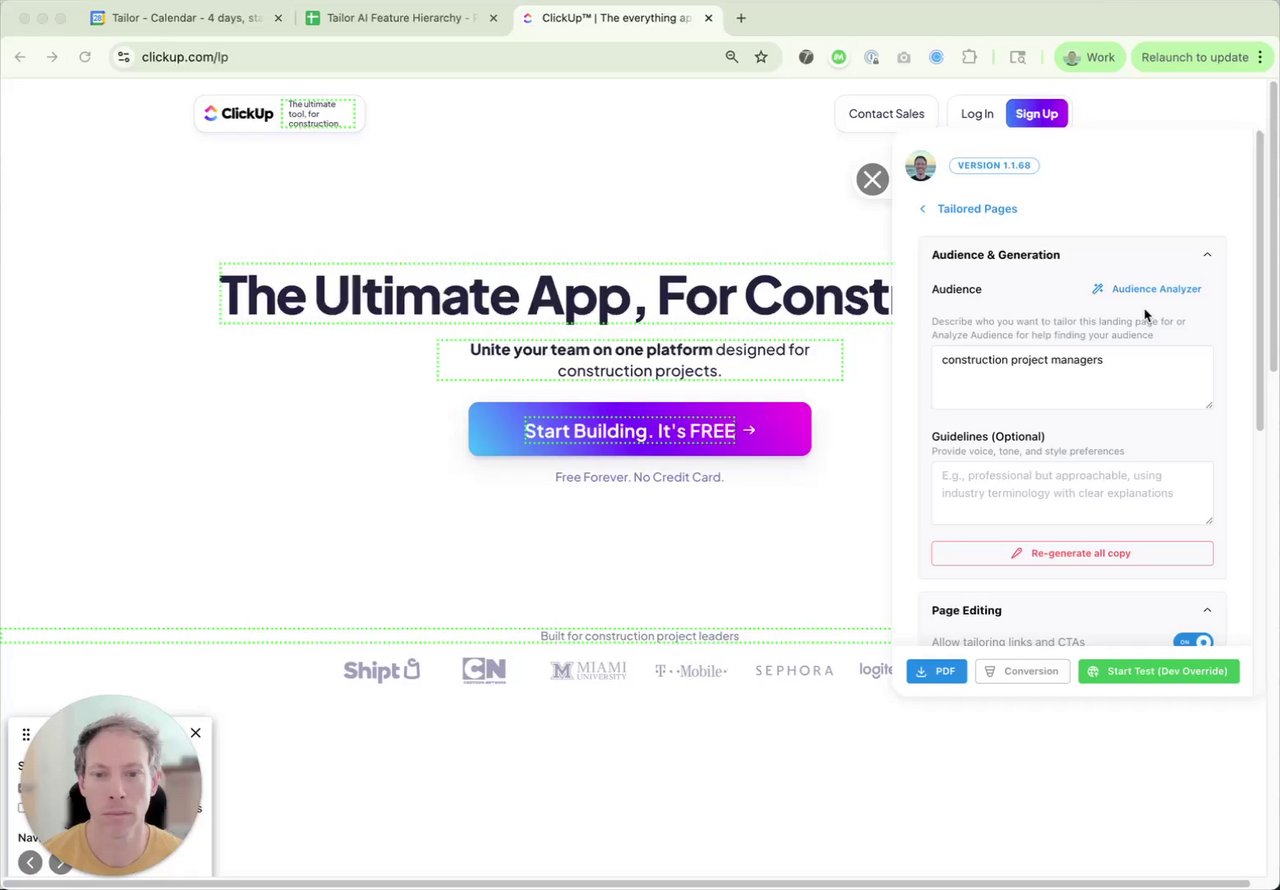Click Contact Sales button

(x=886, y=114)
